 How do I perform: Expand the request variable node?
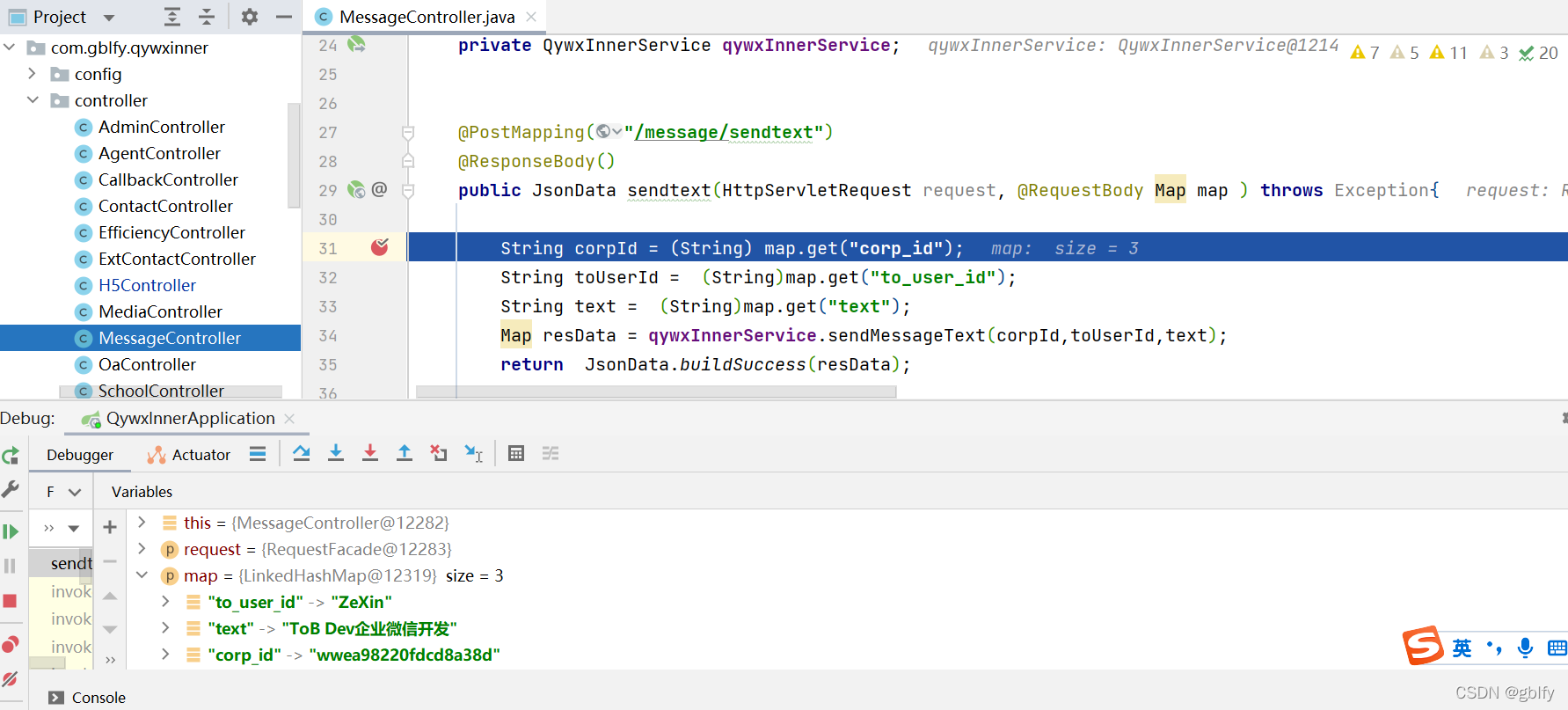click(x=142, y=549)
